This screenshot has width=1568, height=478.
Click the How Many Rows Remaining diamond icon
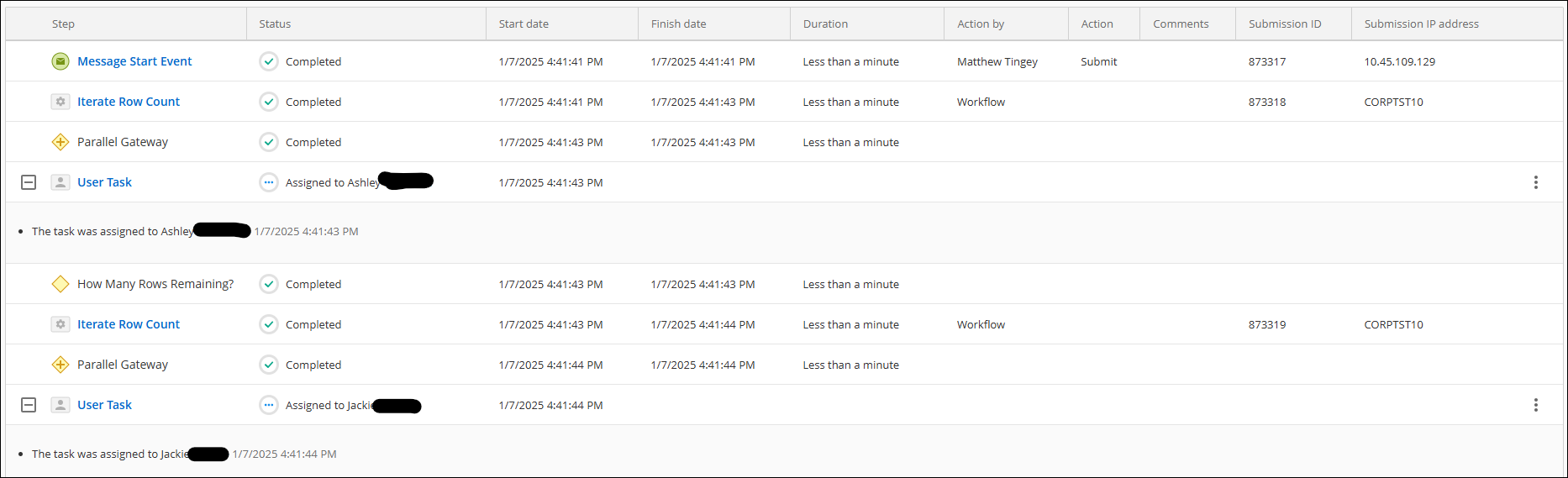tap(61, 284)
